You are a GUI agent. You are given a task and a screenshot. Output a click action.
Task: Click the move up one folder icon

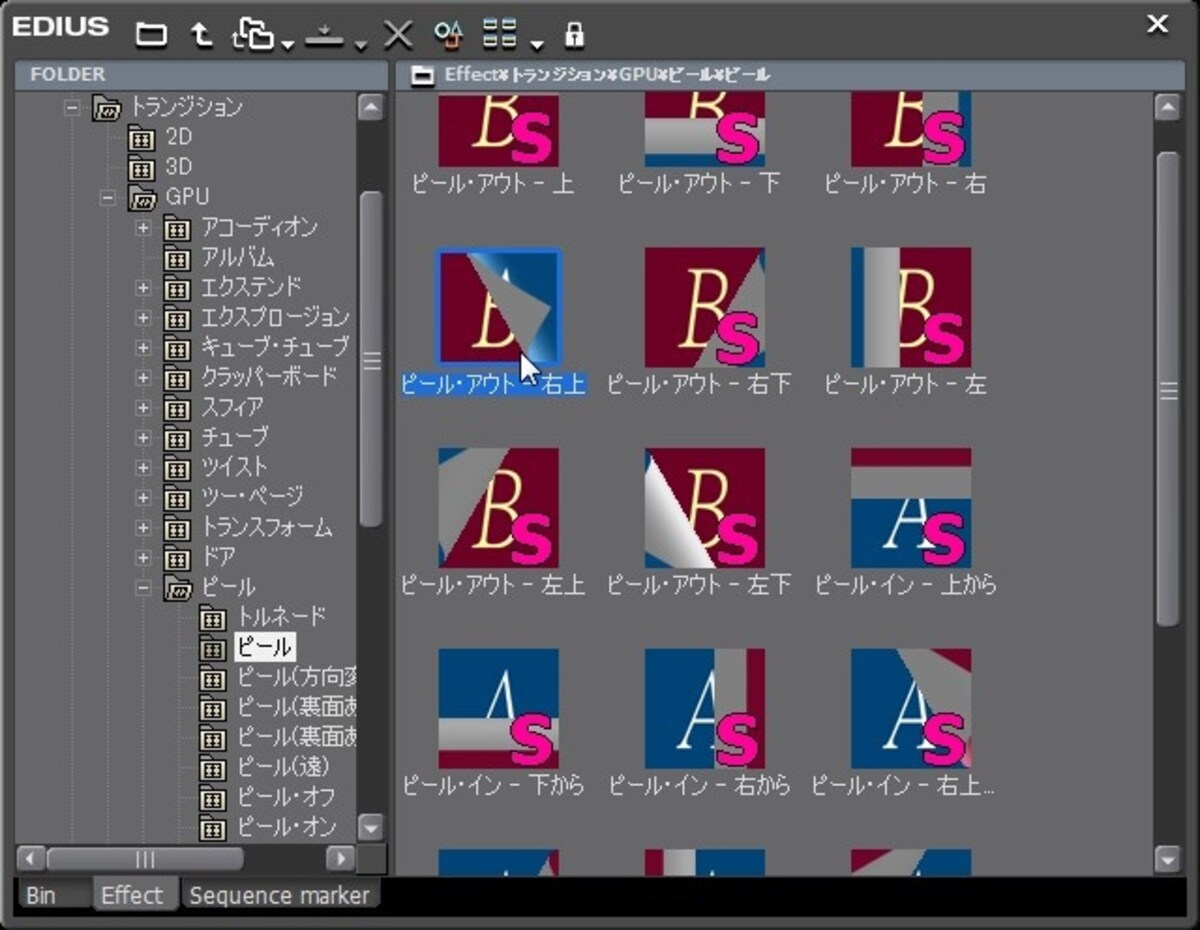point(202,35)
